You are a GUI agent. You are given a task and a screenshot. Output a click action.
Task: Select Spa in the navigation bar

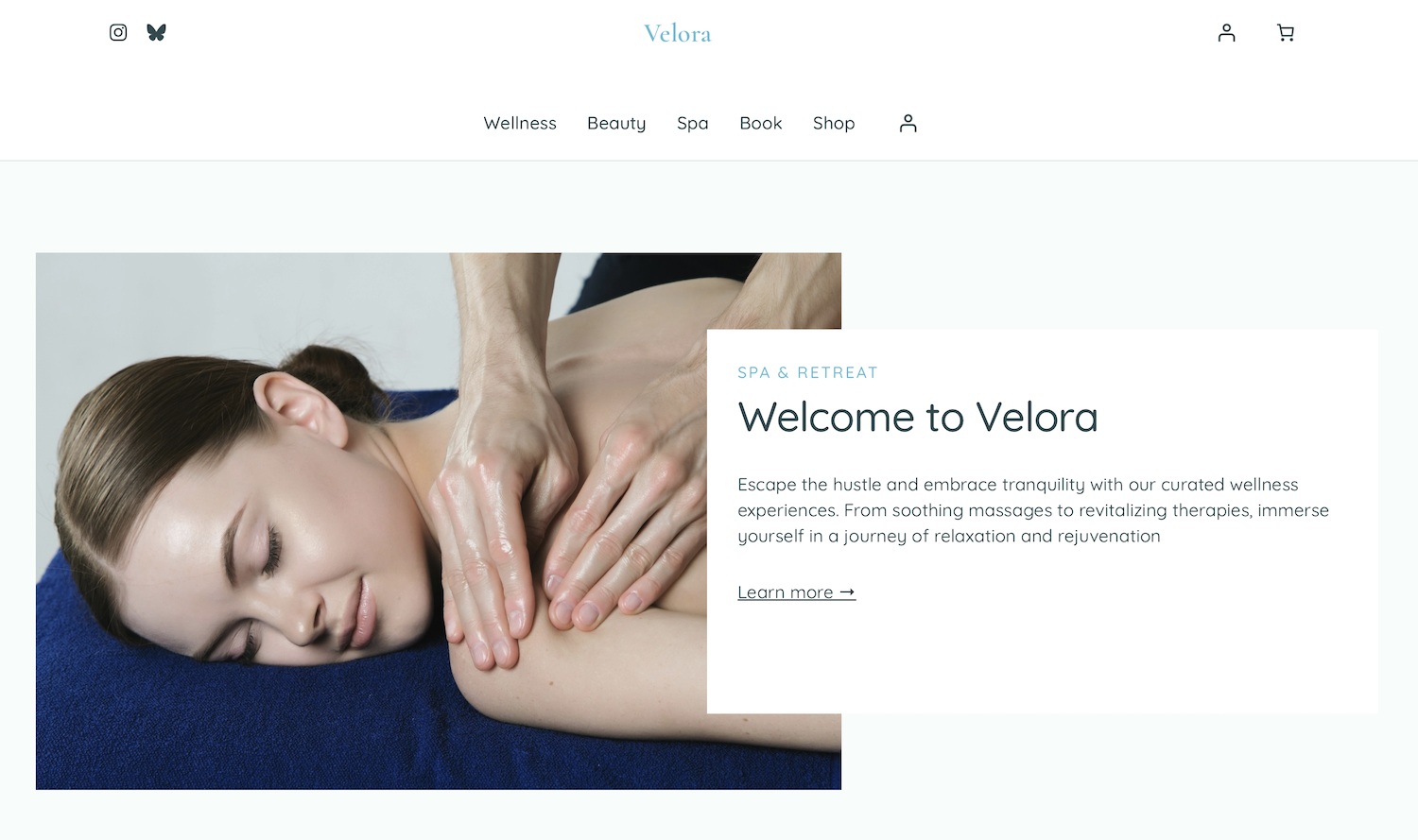693,123
